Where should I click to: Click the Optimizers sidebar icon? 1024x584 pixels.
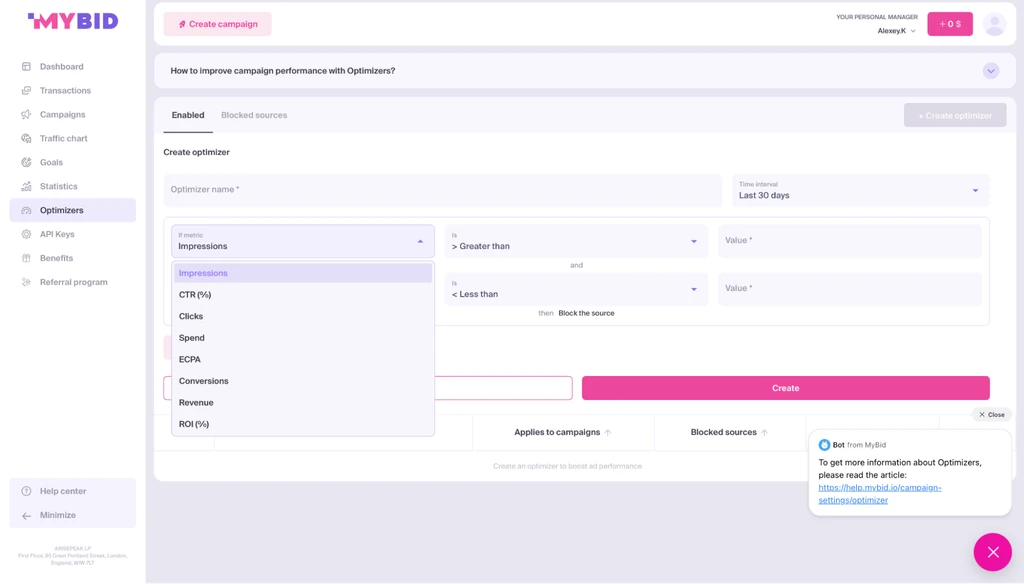26,210
